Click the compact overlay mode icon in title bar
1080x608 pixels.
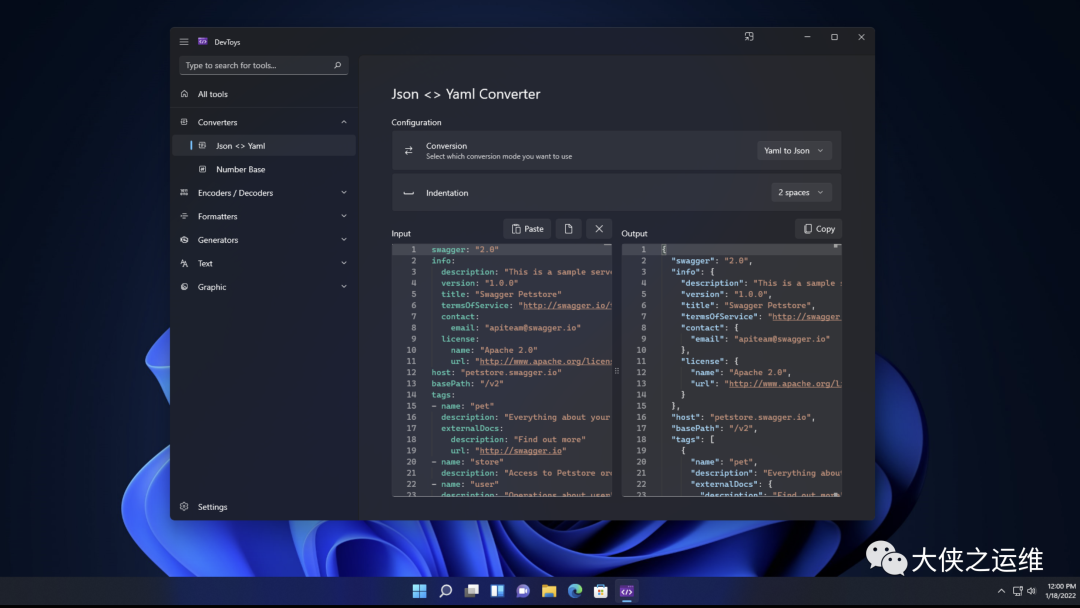749,36
